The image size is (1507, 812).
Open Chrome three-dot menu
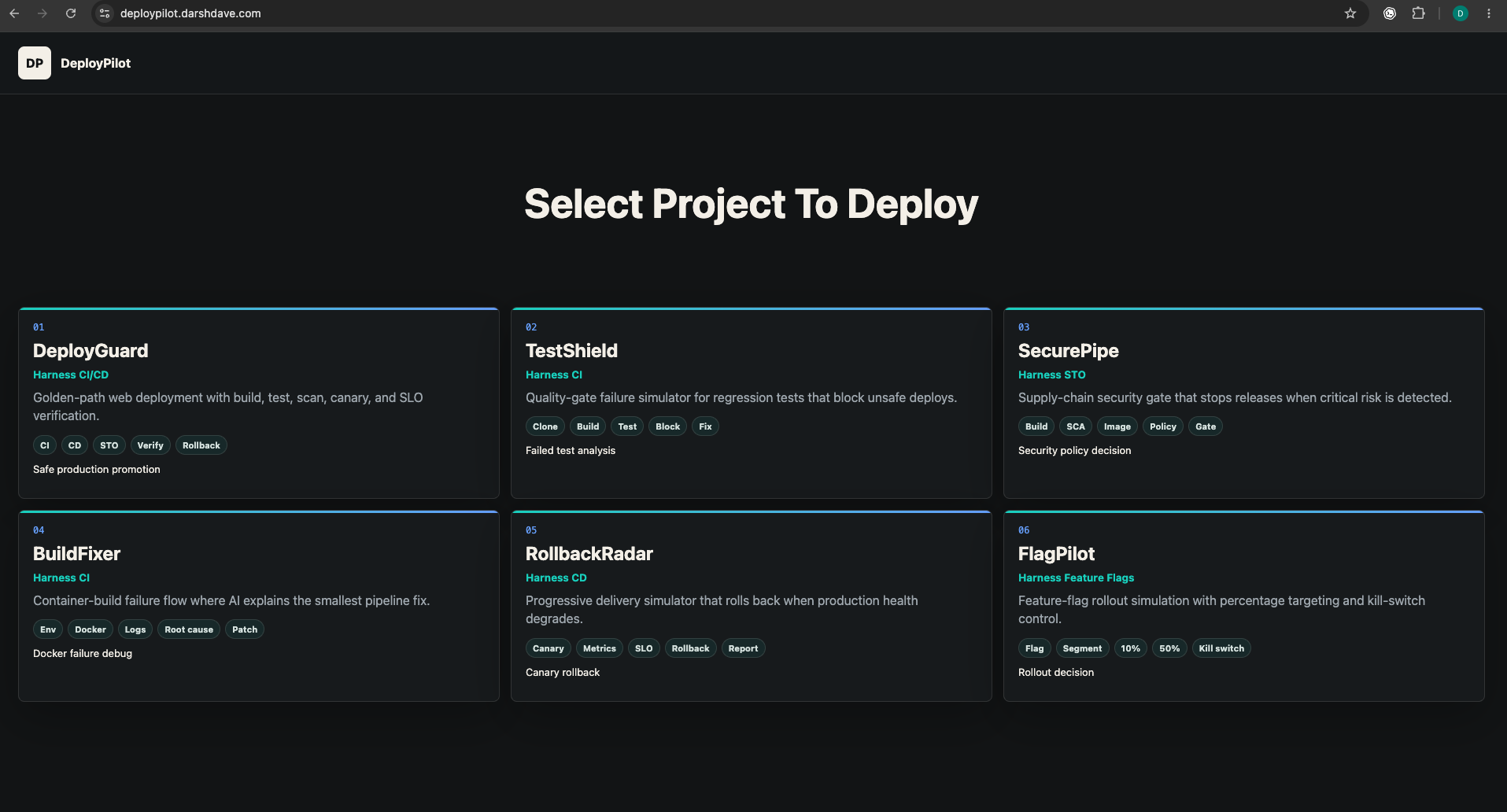[1489, 13]
